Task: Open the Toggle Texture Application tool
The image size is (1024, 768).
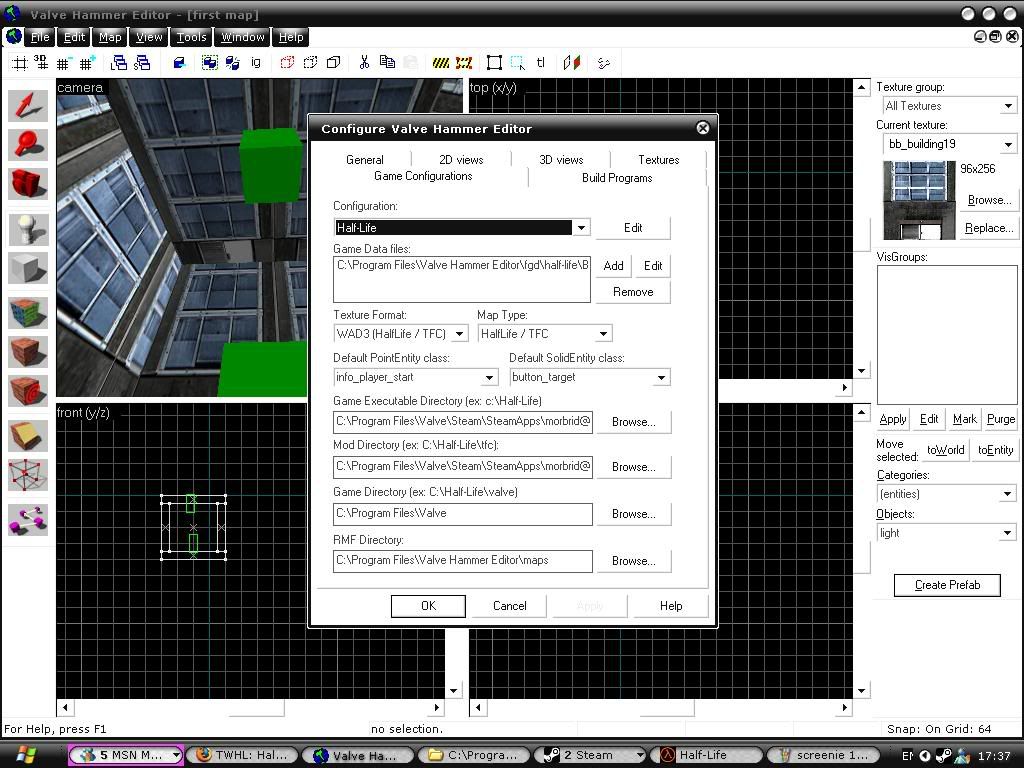Action: (28, 313)
